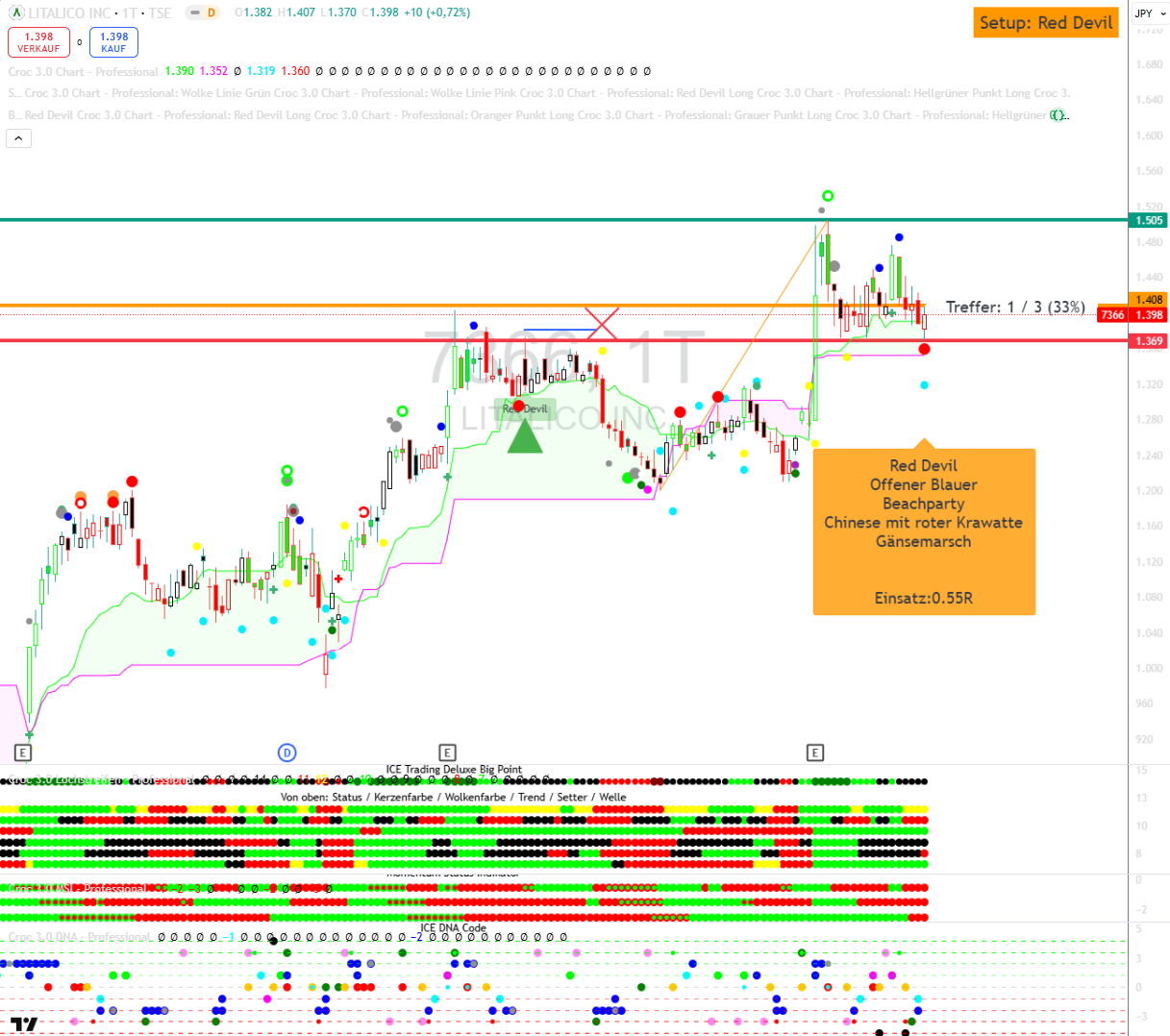Click the teal 1.505 price label

point(1149,220)
